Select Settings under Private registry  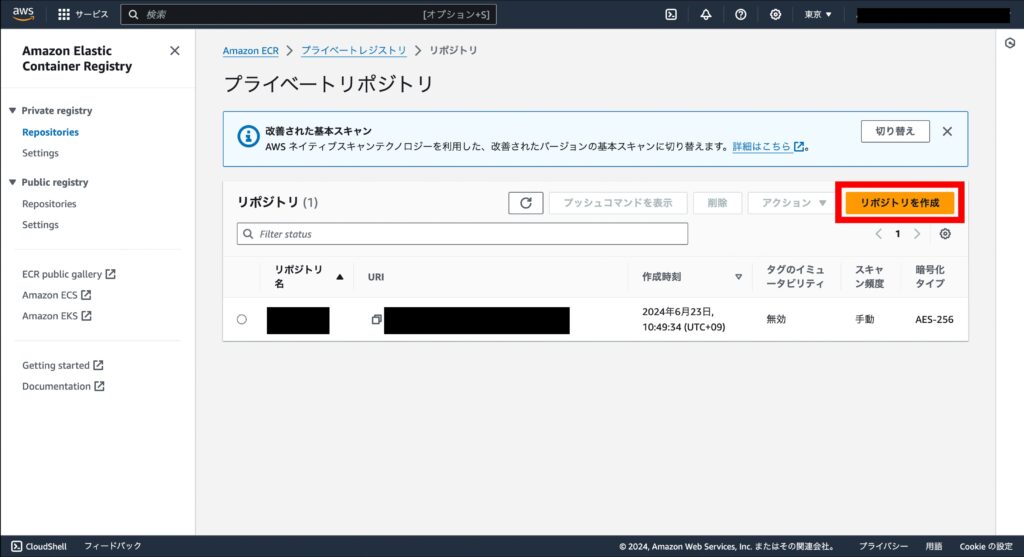(x=40, y=153)
